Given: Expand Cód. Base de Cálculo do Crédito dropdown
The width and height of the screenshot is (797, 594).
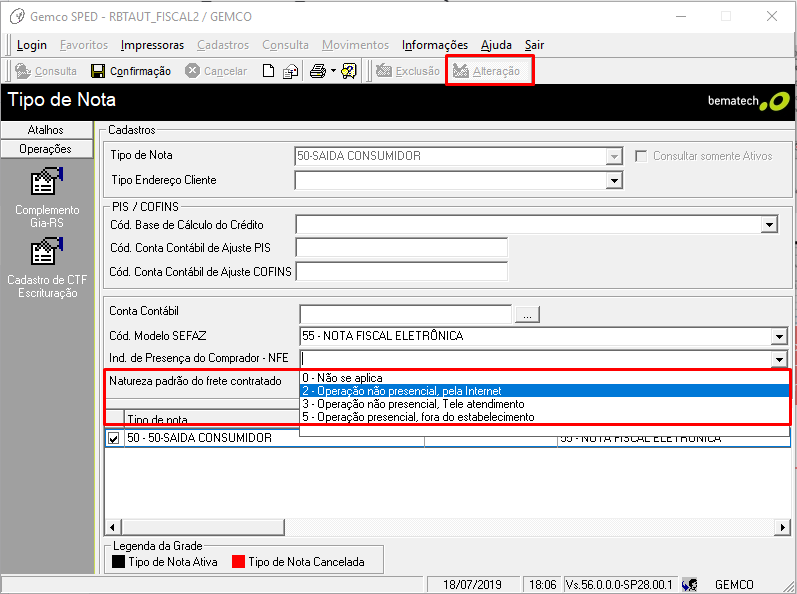Looking at the screenshot, I should (x=770, y=225).
